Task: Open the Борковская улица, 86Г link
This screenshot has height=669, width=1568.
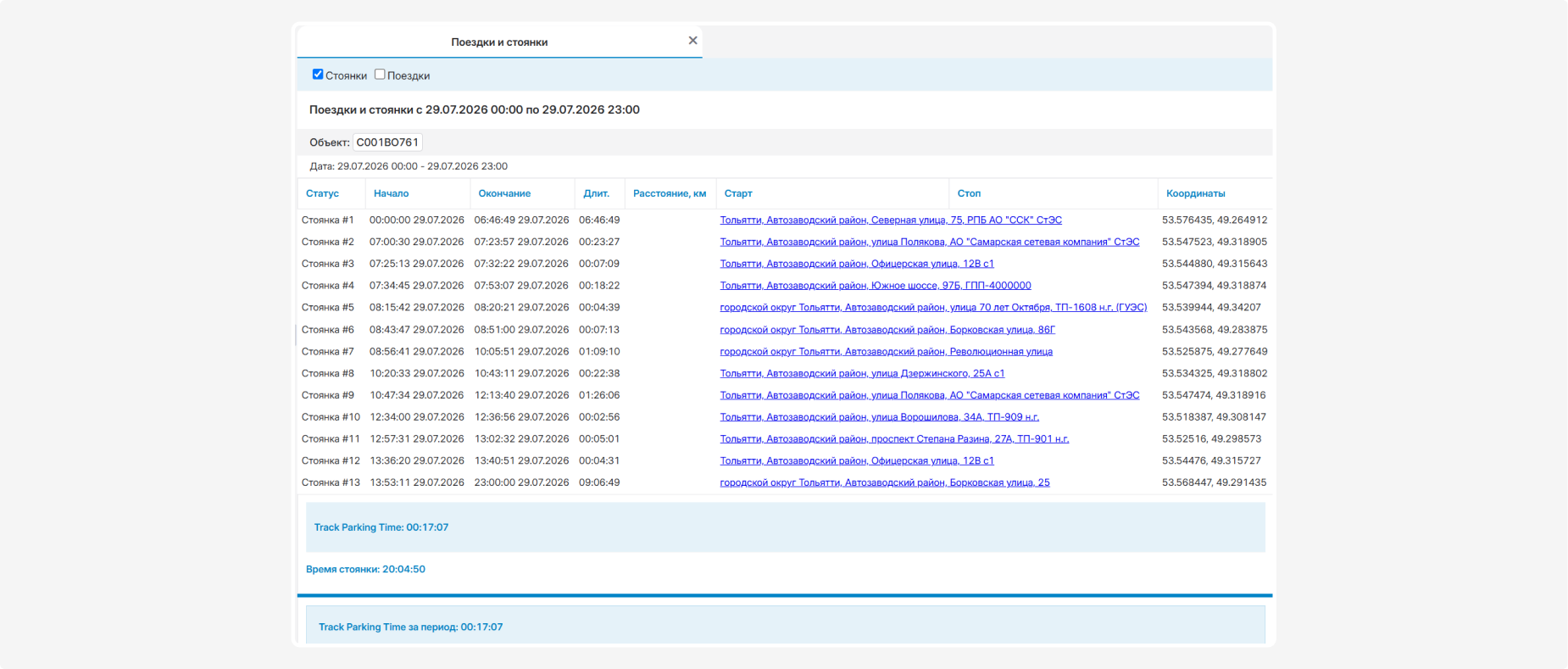Action: (x=887, y=330)
